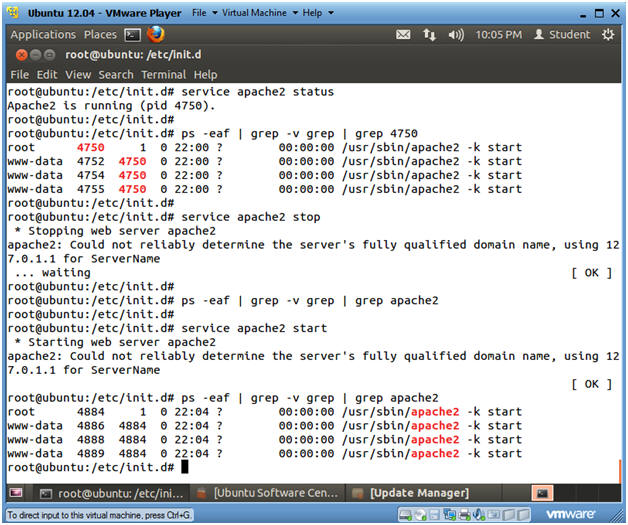Click the terminal title 'root@ubuntu: /etc/init.d'
The image size is (628, 525).
pyautogui.click(x=133, y=54)
